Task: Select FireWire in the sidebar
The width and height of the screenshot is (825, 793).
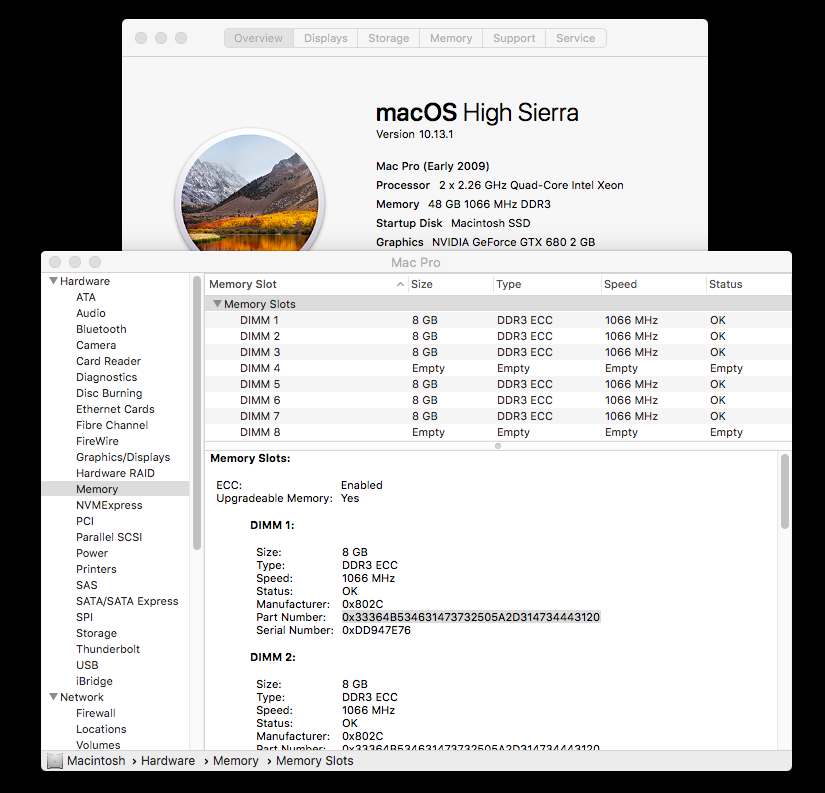Action: pyautogui.click(x=97, y=441)
